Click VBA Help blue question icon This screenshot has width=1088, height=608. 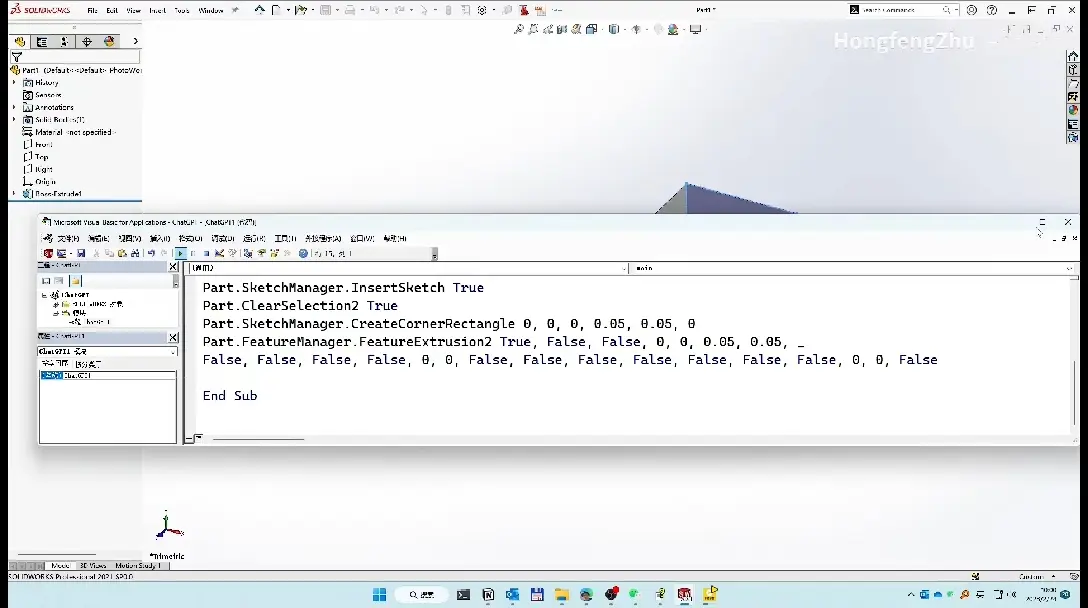(x=303, y=253)
